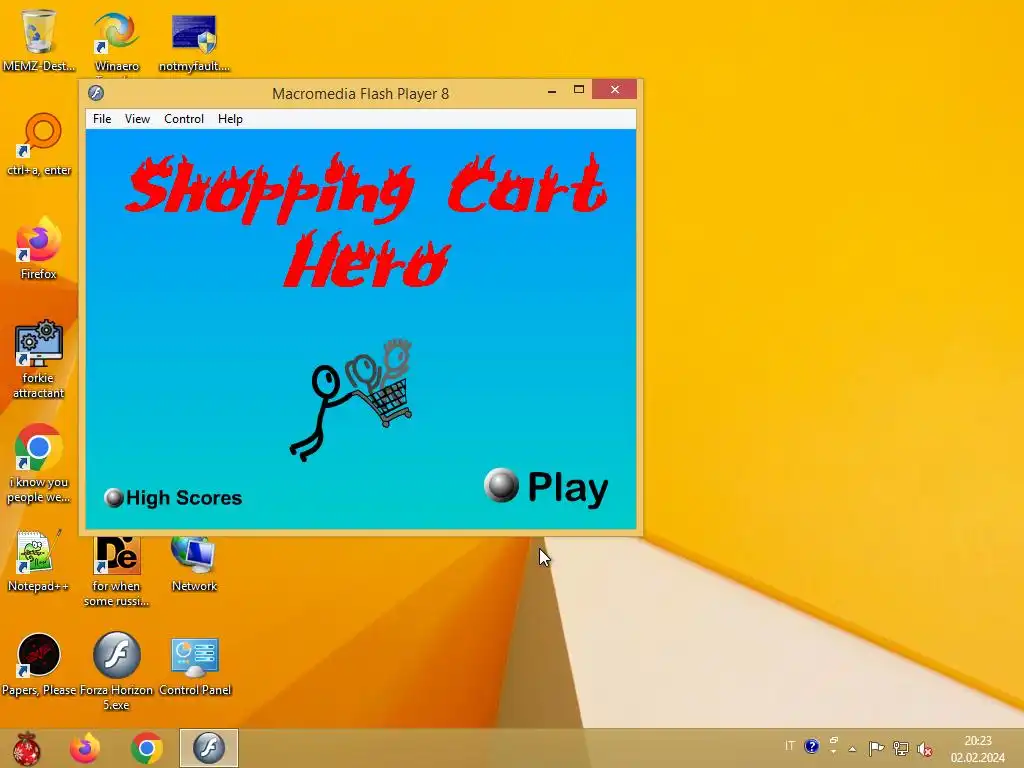Select the Notepad++ desktop shortcut
The image size is (1024, 768).
39,560
